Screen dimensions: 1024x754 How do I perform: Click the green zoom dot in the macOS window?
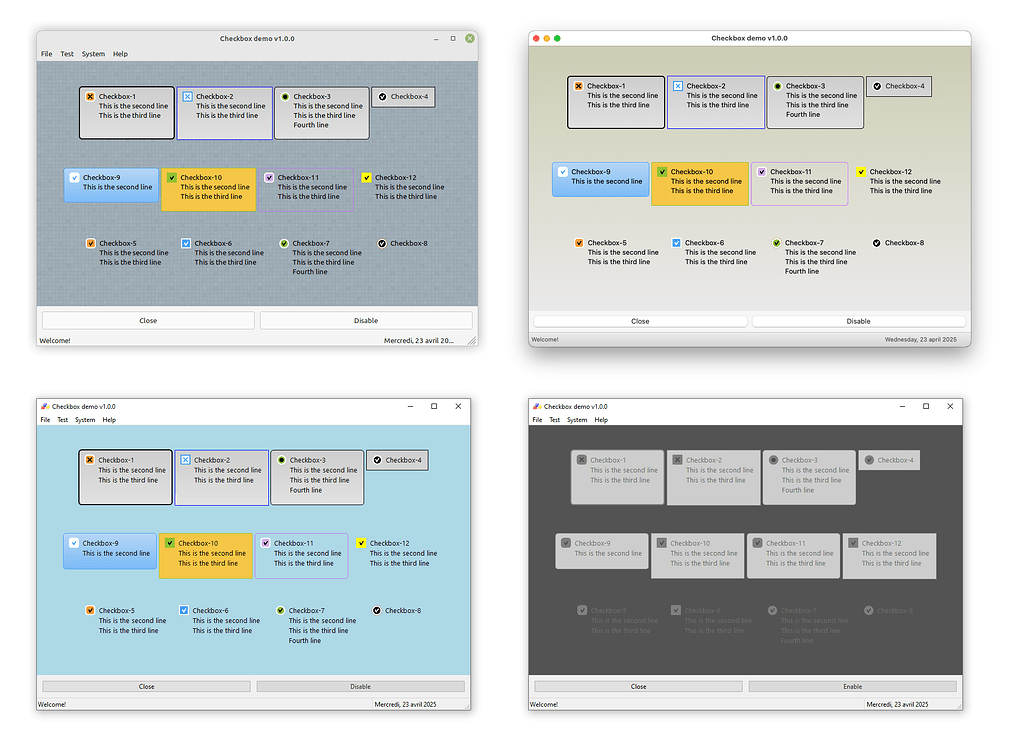coord(557,38)
